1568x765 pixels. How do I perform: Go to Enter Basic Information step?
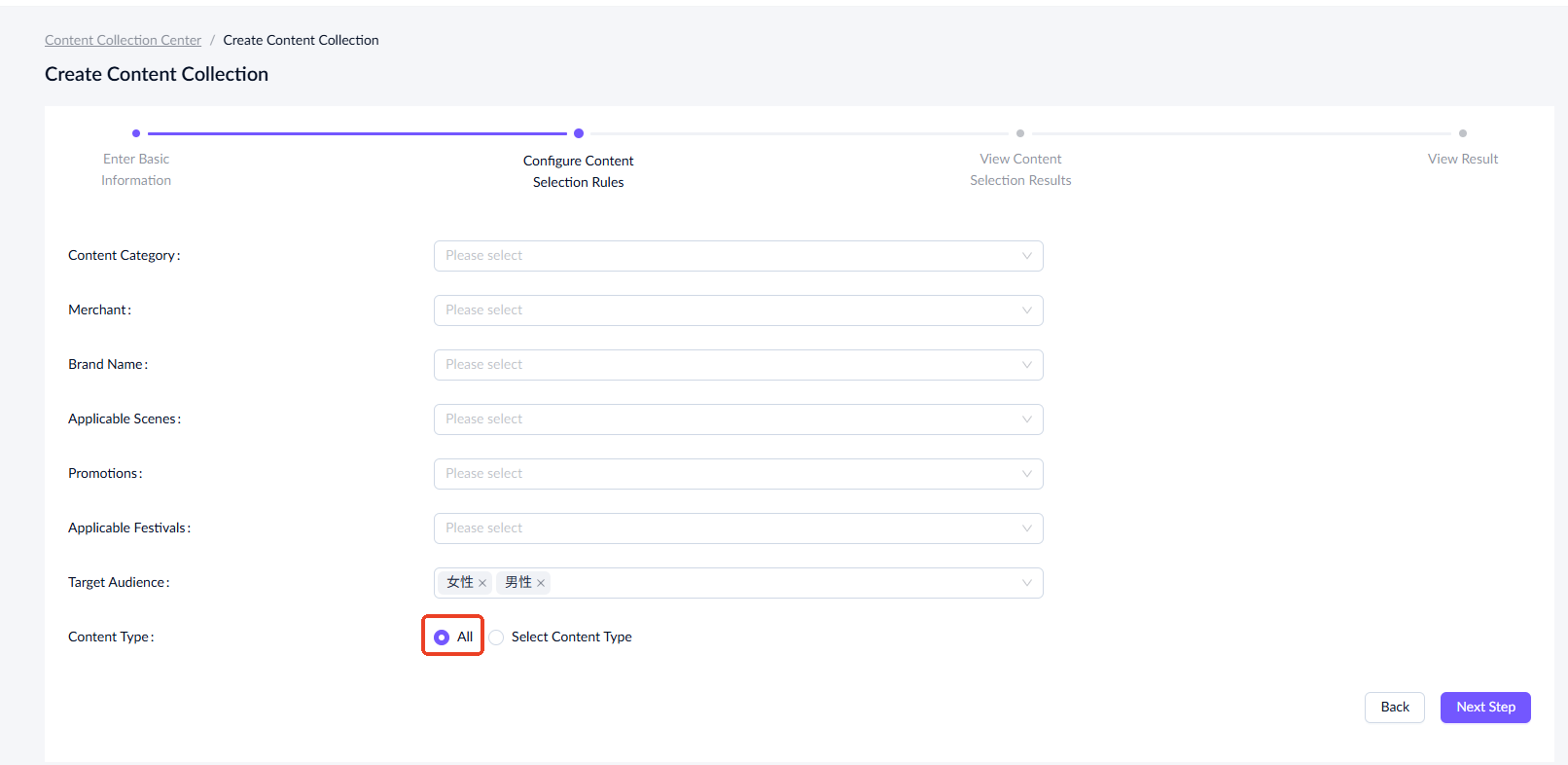pyautogui.click(x=136, y=168)
